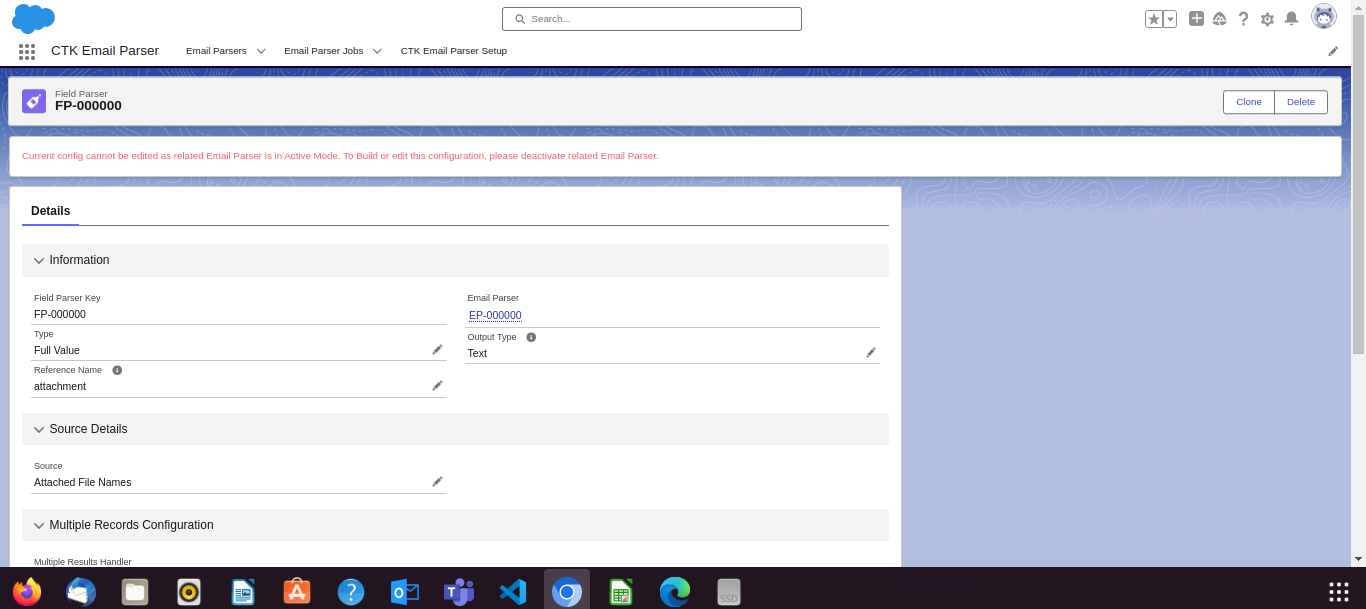Edit navigation bar pencil icon
Screen dimensions: 1366x609
(1333, 51)
